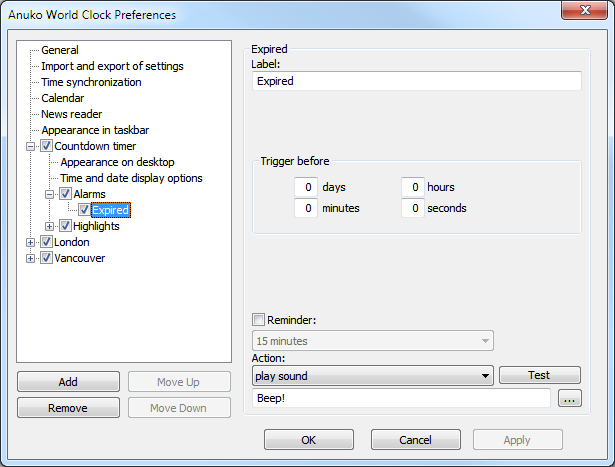This screenshot has height=467, width=615.
Task: Select Appearance in taskbar item
Action: coord(95,130)
